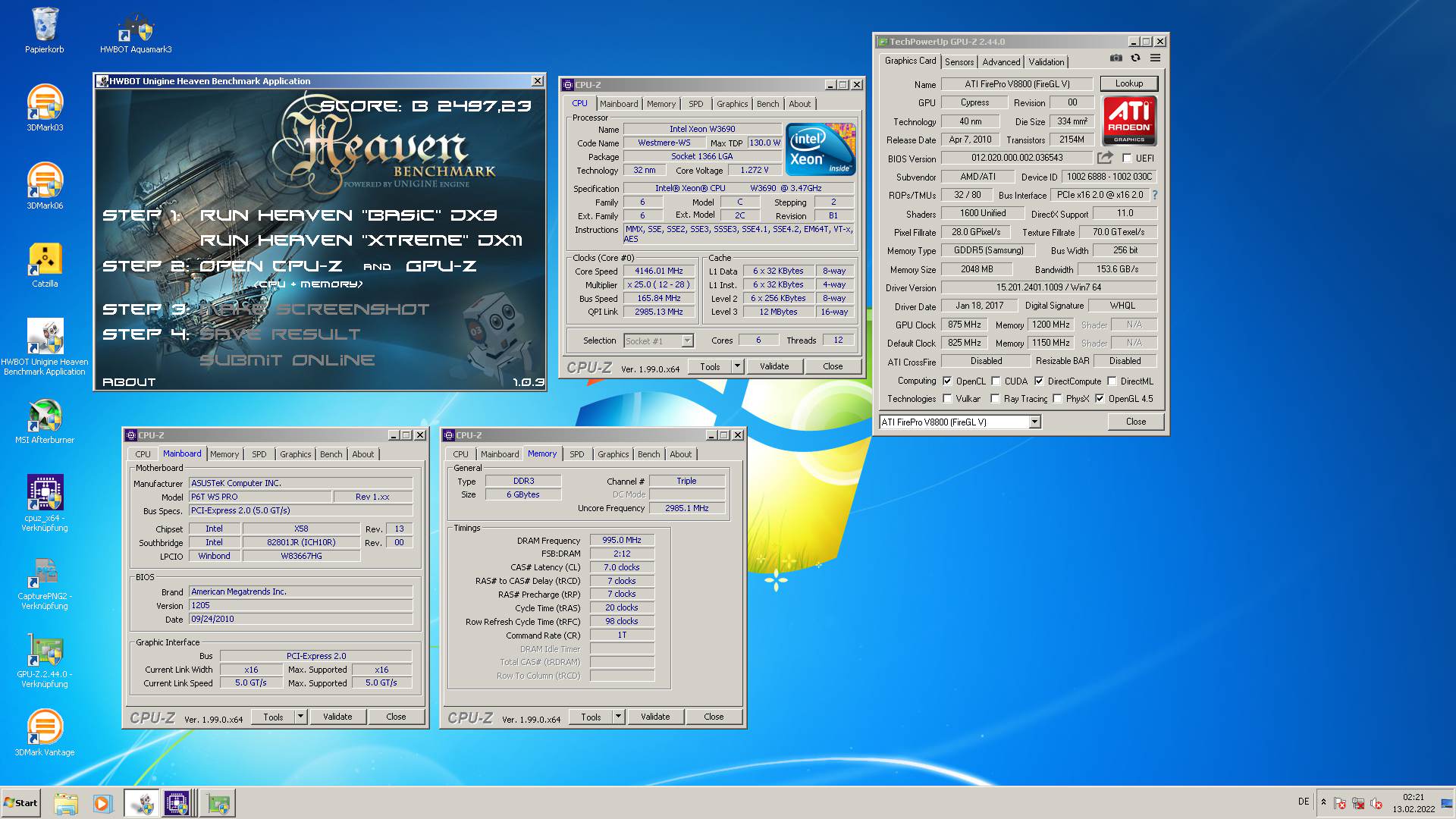Switch to the Advanced tab in GPU-Z

coord(1001,62)
